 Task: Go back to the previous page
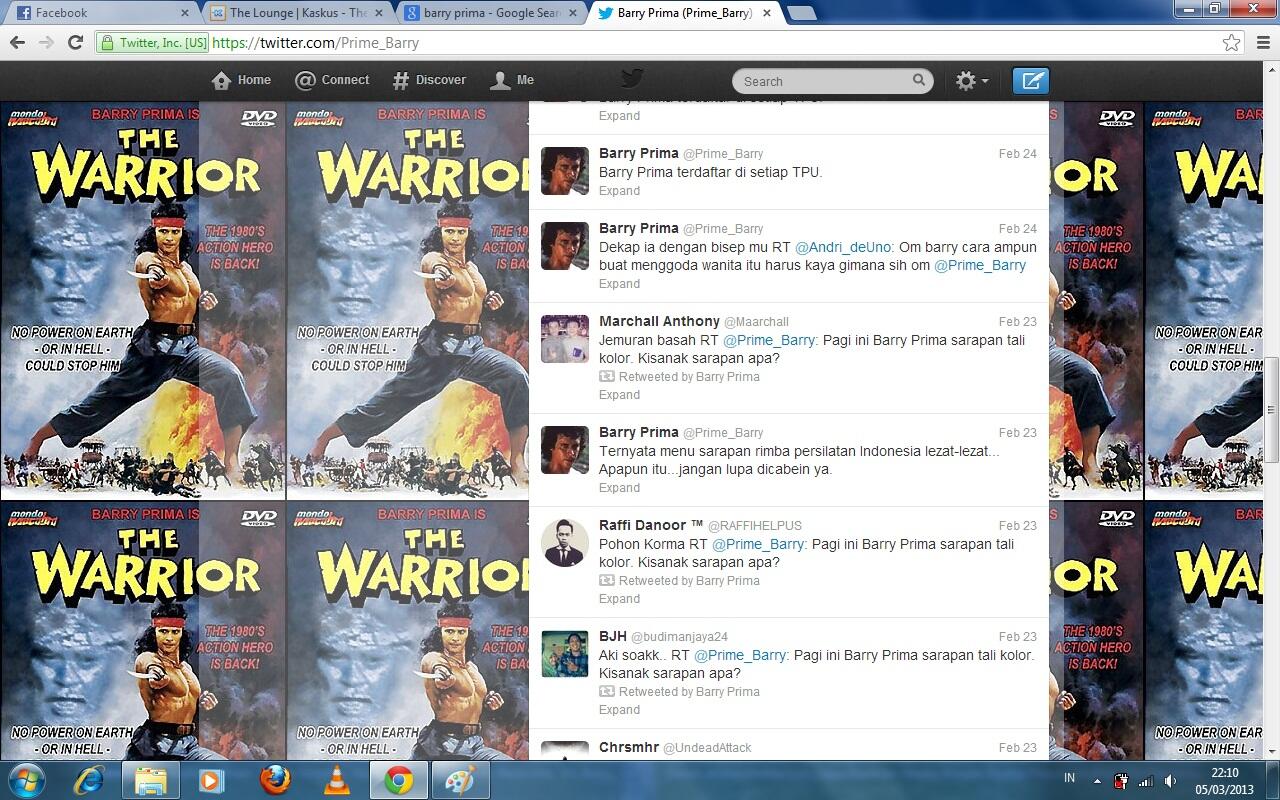(17, 43)
